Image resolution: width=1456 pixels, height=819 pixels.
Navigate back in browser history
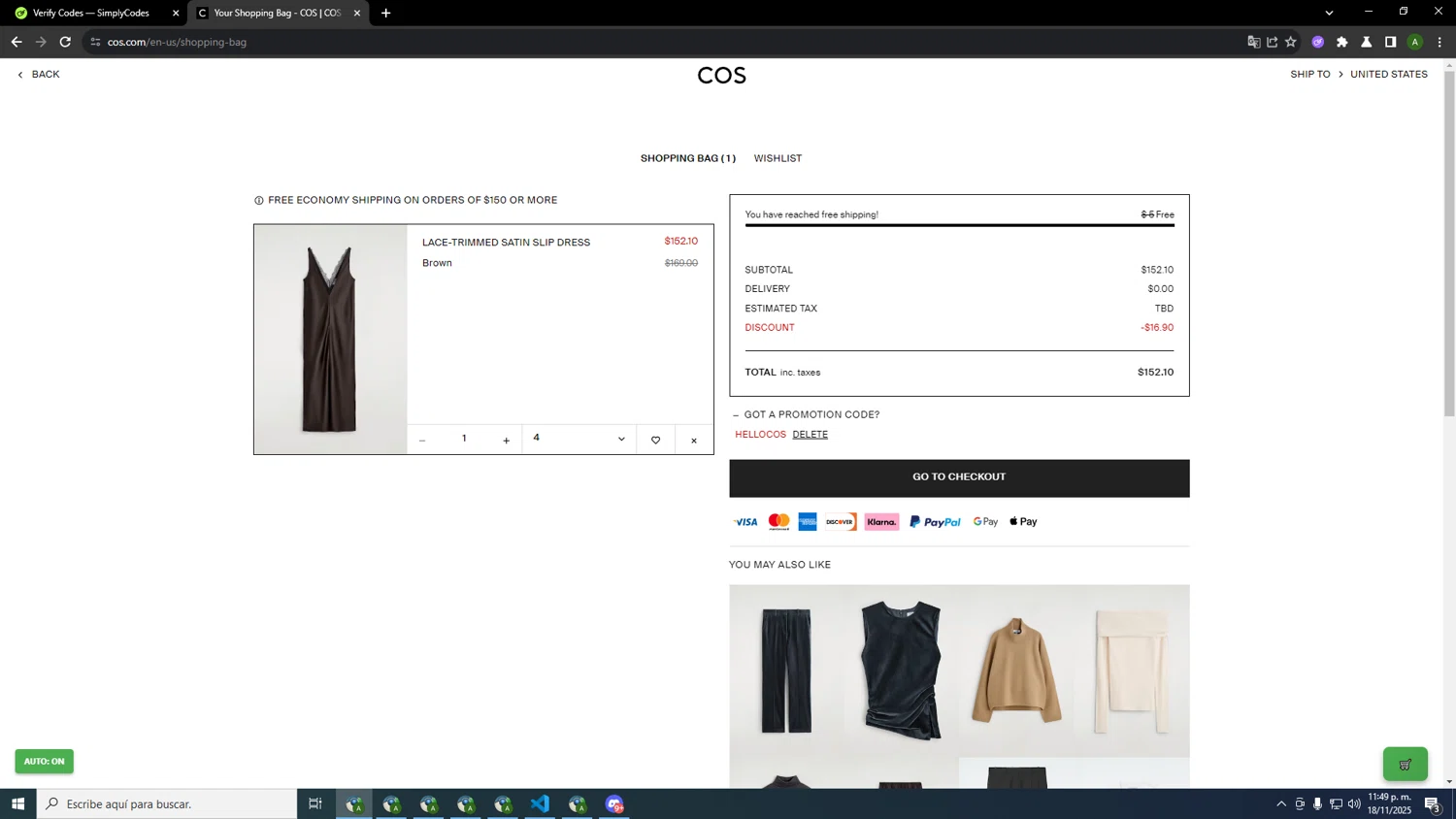click(x=17, y=42)
